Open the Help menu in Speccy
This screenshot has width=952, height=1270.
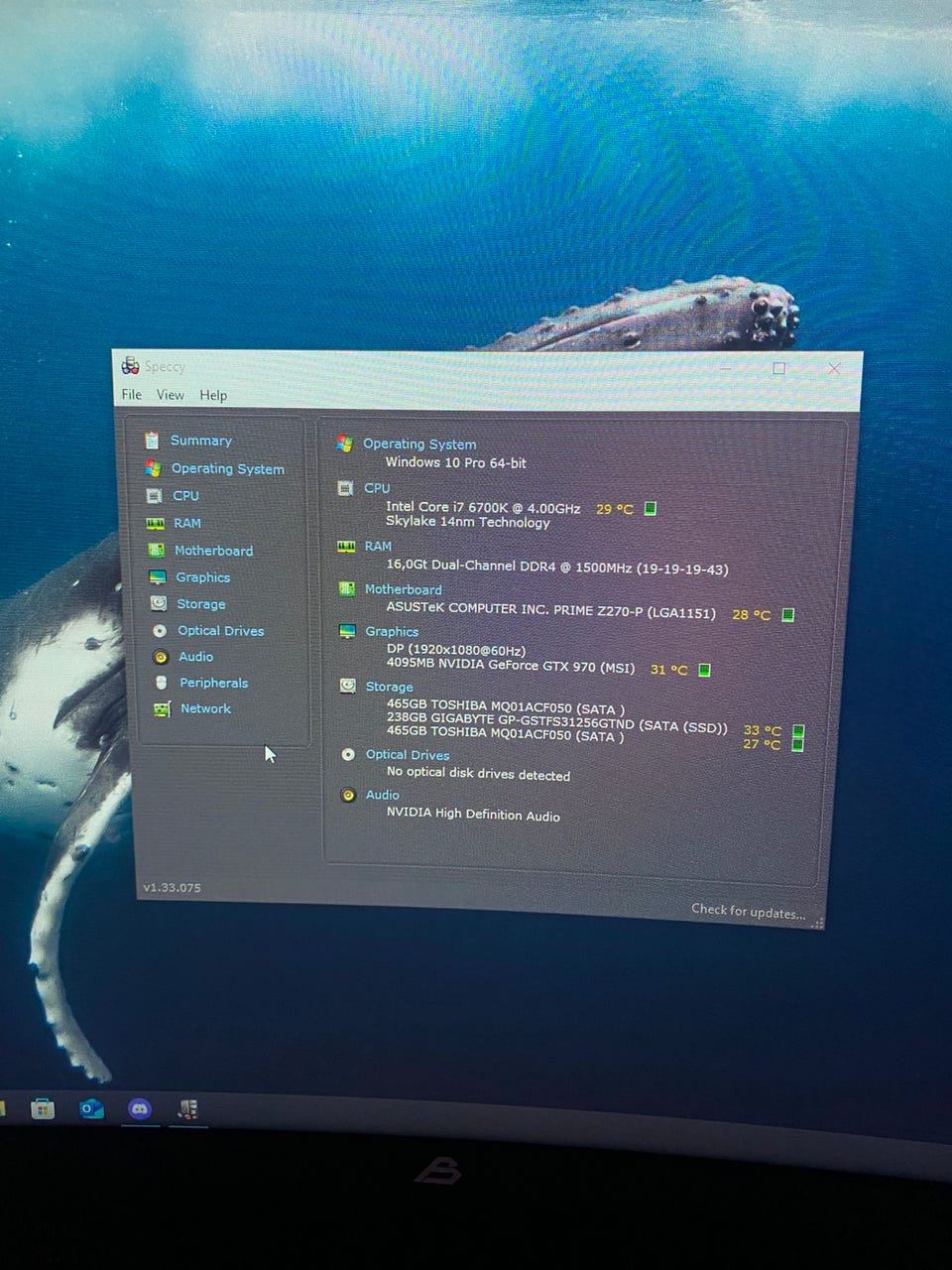(213, 395)
